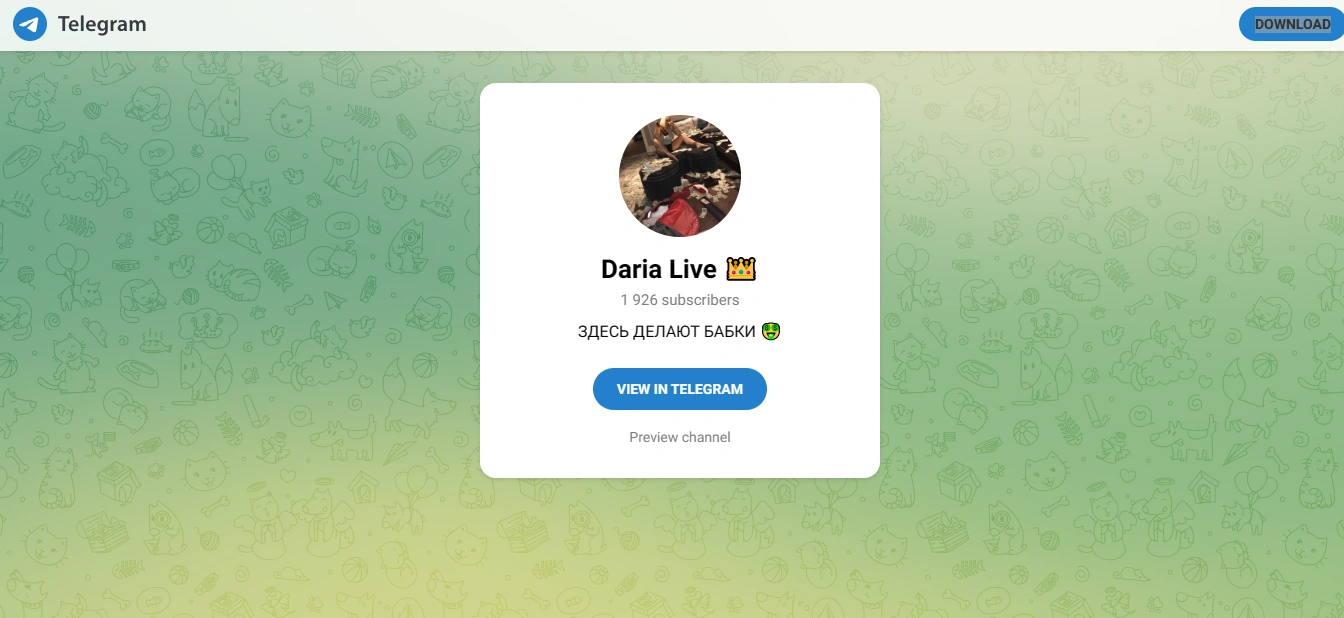Click blank card area below Preview channel
The height and width of the screenshot is (618, 1344).
[x=680, y=462]
